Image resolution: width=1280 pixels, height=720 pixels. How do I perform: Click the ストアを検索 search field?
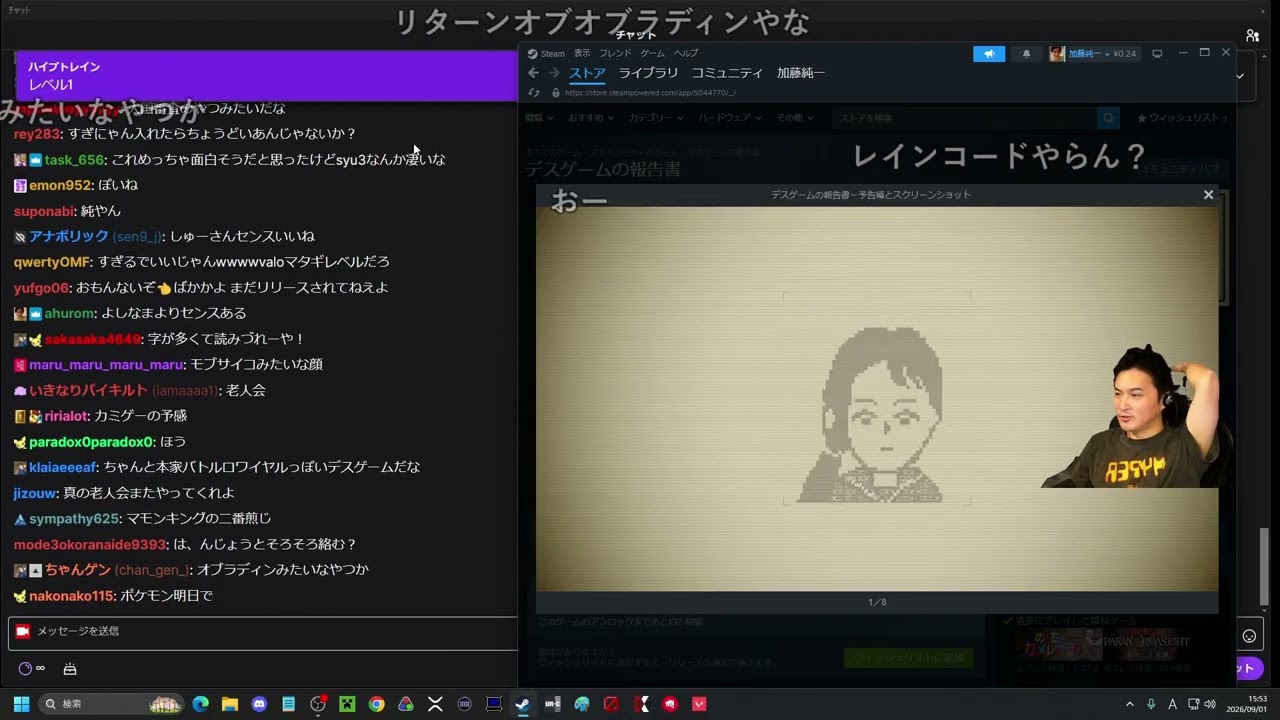point(964,118)
